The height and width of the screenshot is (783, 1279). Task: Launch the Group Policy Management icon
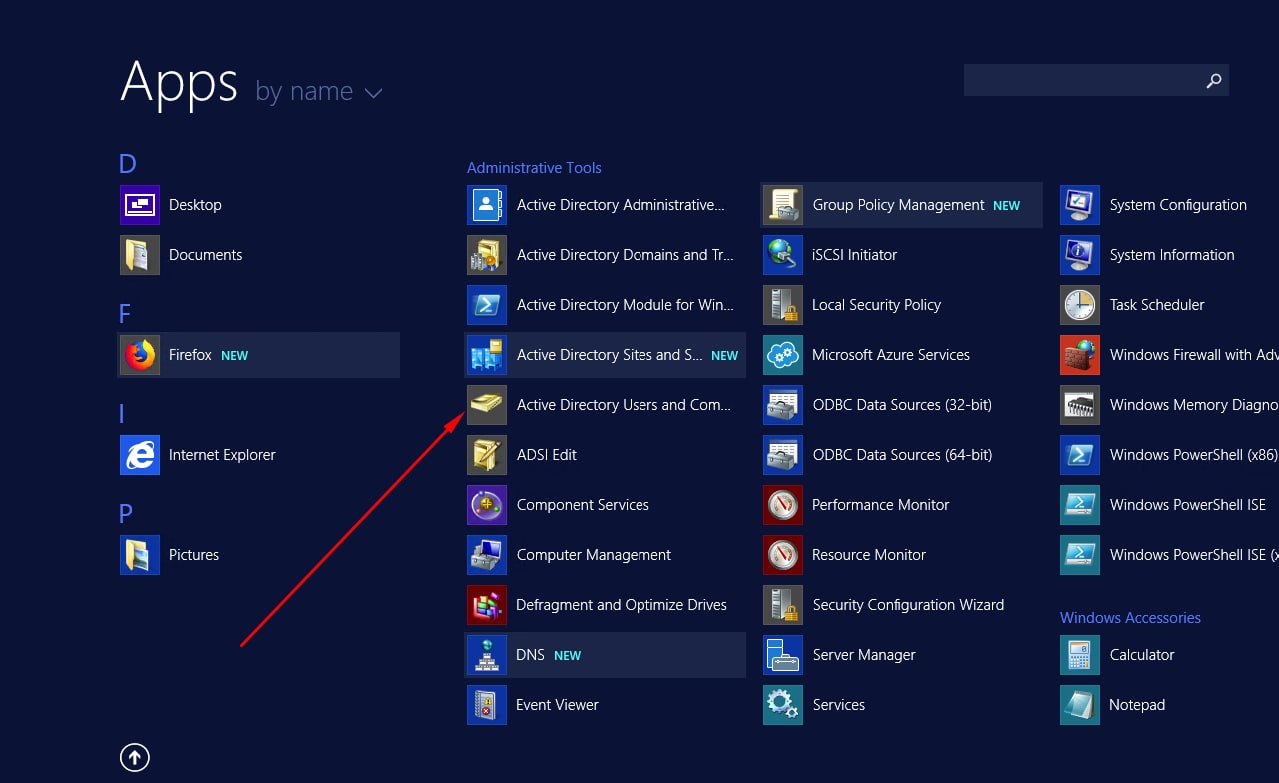pos(783,205)
